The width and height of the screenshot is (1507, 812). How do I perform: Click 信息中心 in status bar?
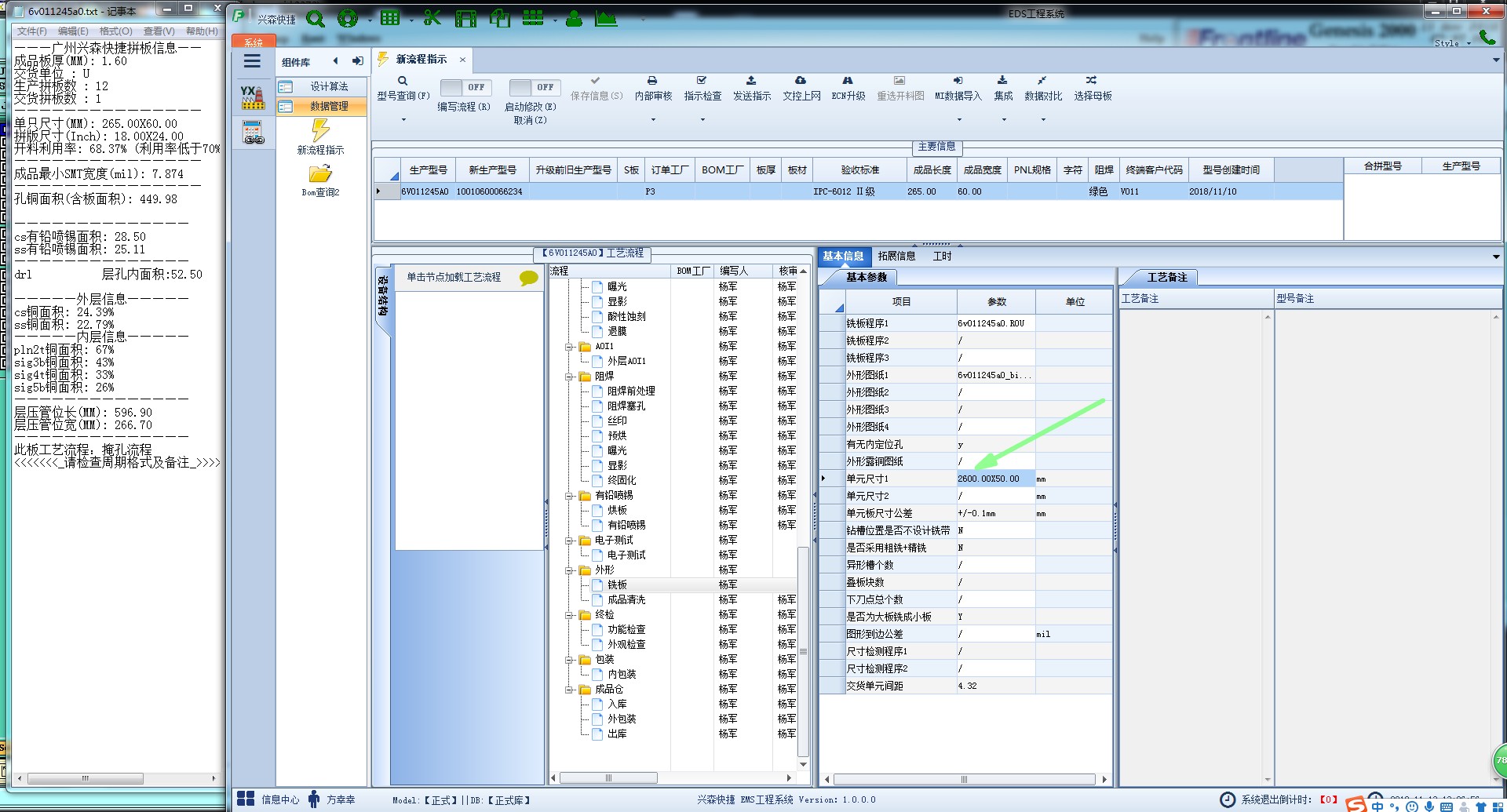268,799
